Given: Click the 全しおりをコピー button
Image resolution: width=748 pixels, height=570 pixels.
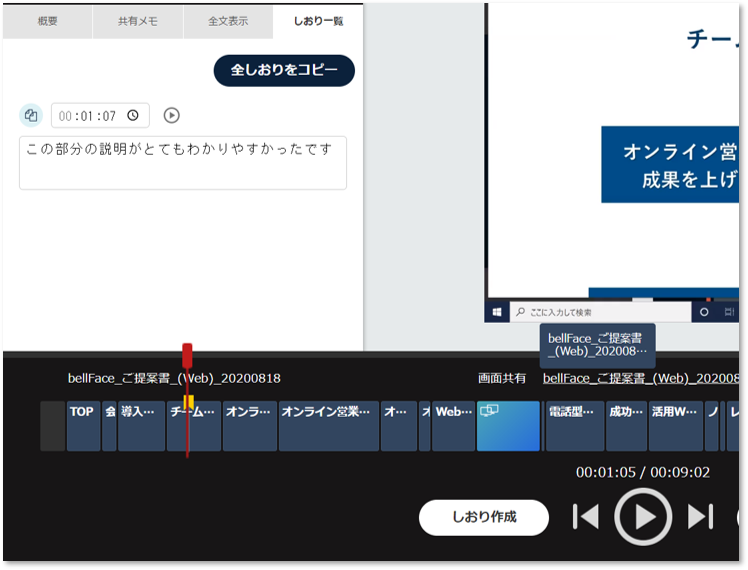Looking at the screenshot, I should tap(284, 70).
